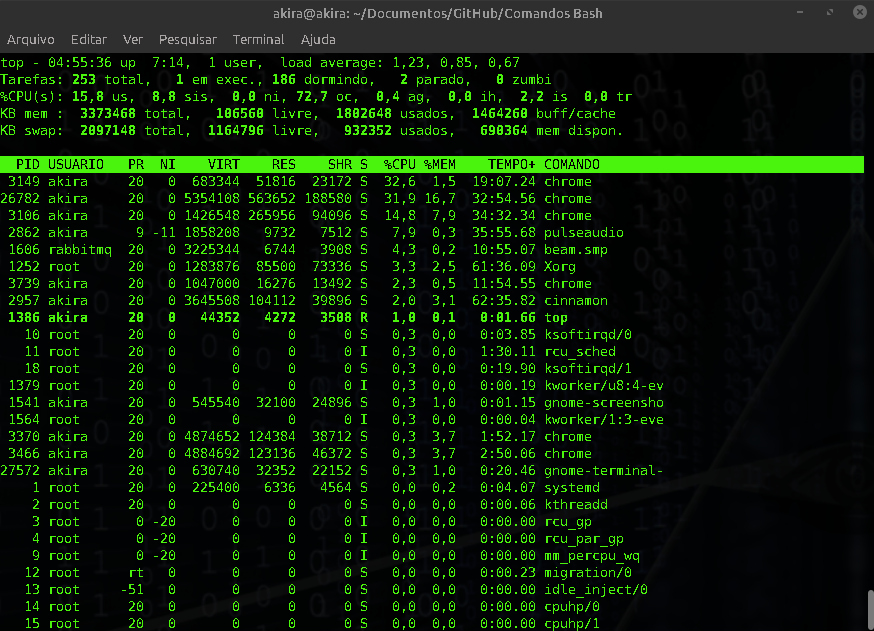Click the kworker/1:3-eve command name
Image resolution: width=874 pixels, height=631 pixels.
[x=604, y=420]
